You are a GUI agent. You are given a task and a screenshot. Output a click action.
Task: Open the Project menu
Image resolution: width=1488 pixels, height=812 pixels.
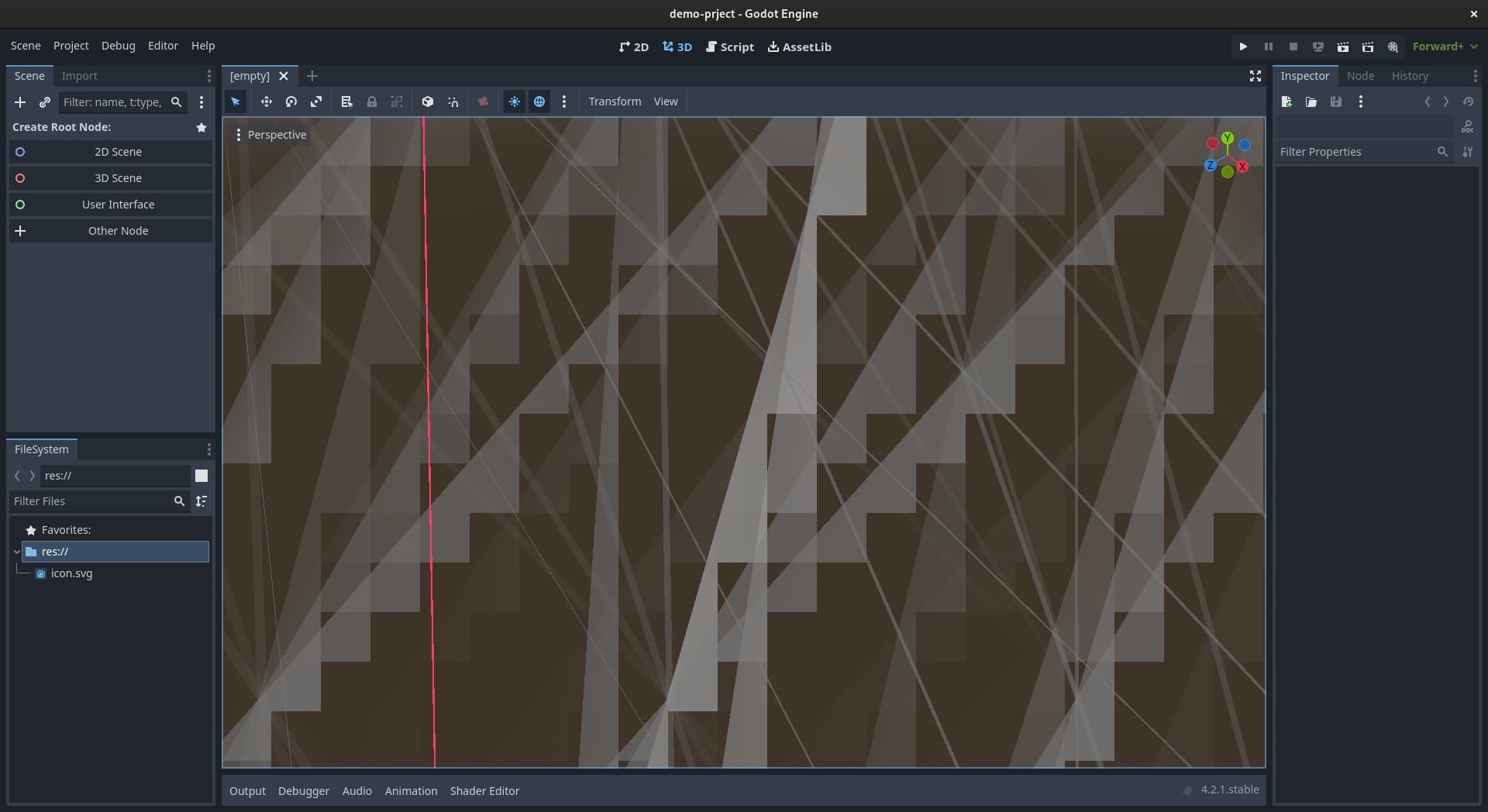point(71,46)
